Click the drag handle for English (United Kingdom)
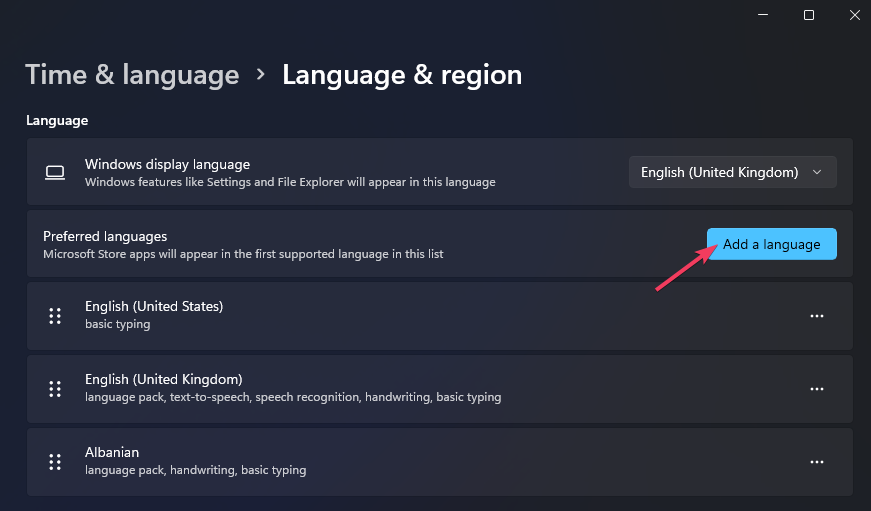 [x=55, y=389]
